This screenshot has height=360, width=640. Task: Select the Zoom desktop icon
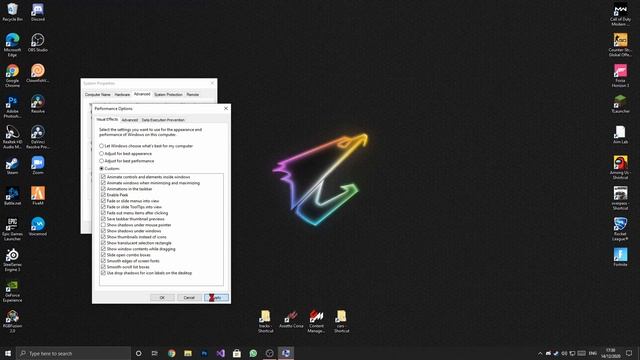(38, 165)
